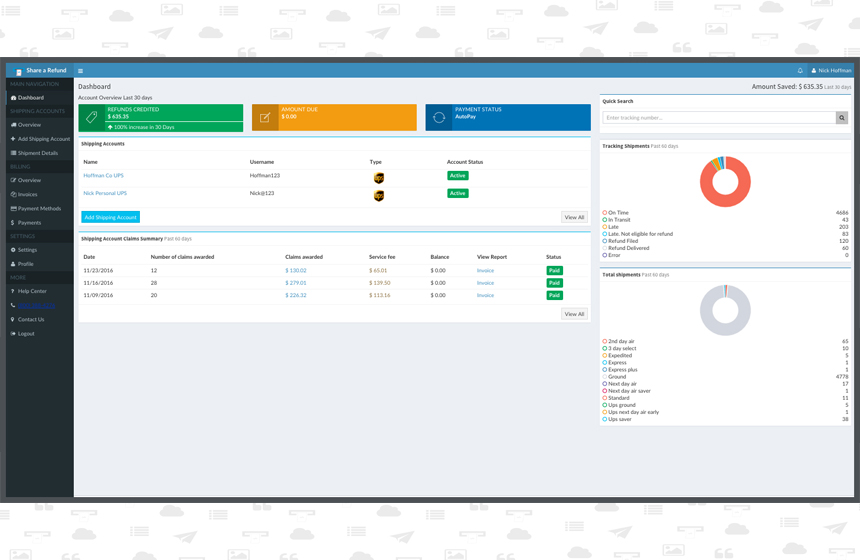This screenshot has width=860, height=560.
Task: Click the Tracking Shipments donut chart
Action: (x=725, y=182)
